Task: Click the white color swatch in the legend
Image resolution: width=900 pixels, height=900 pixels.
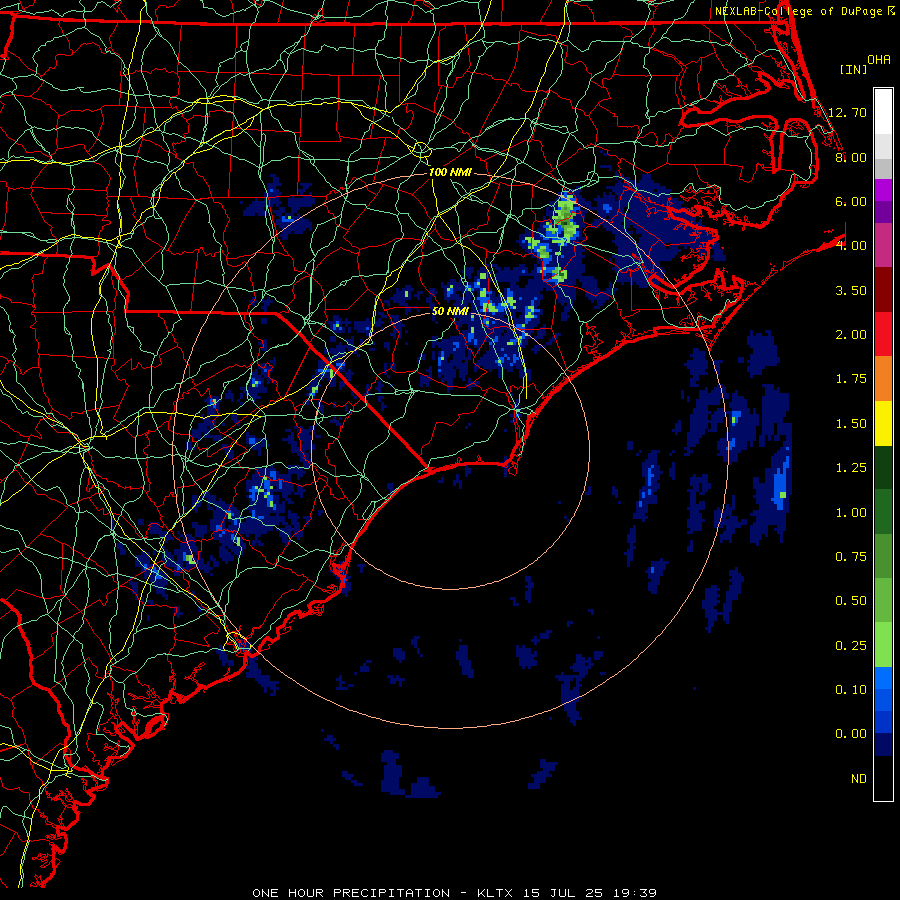Action: coord(883,112)
